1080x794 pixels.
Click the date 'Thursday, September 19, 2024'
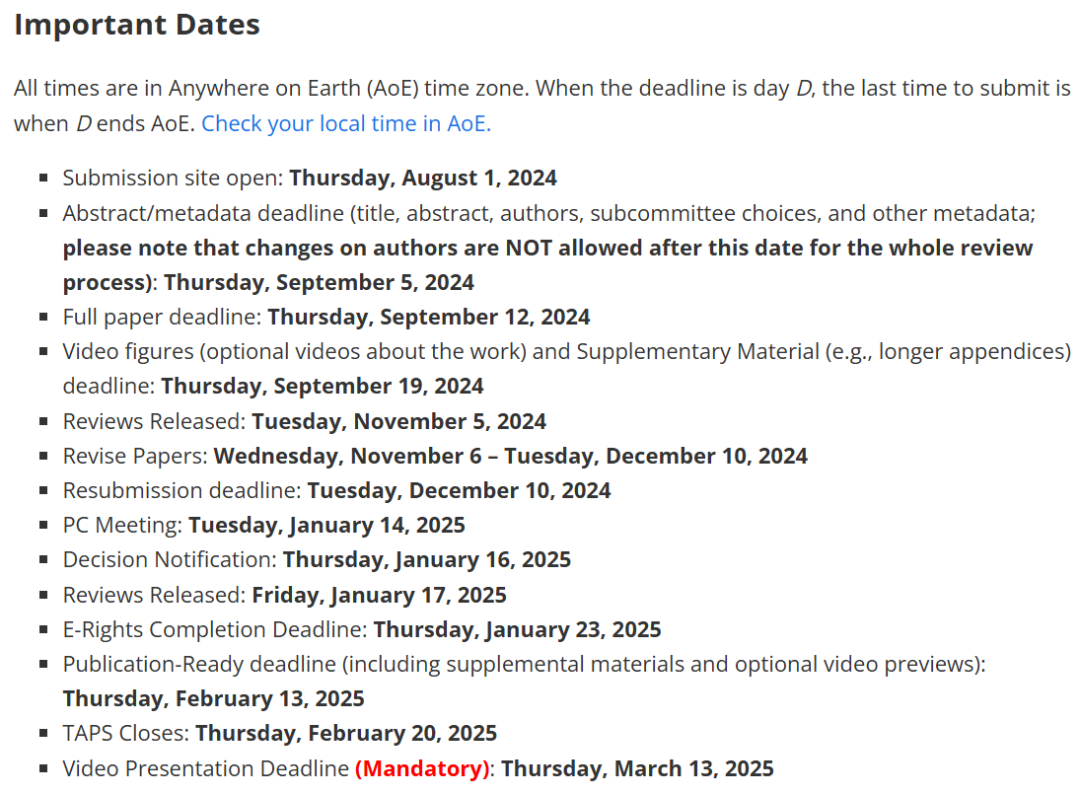322,386
